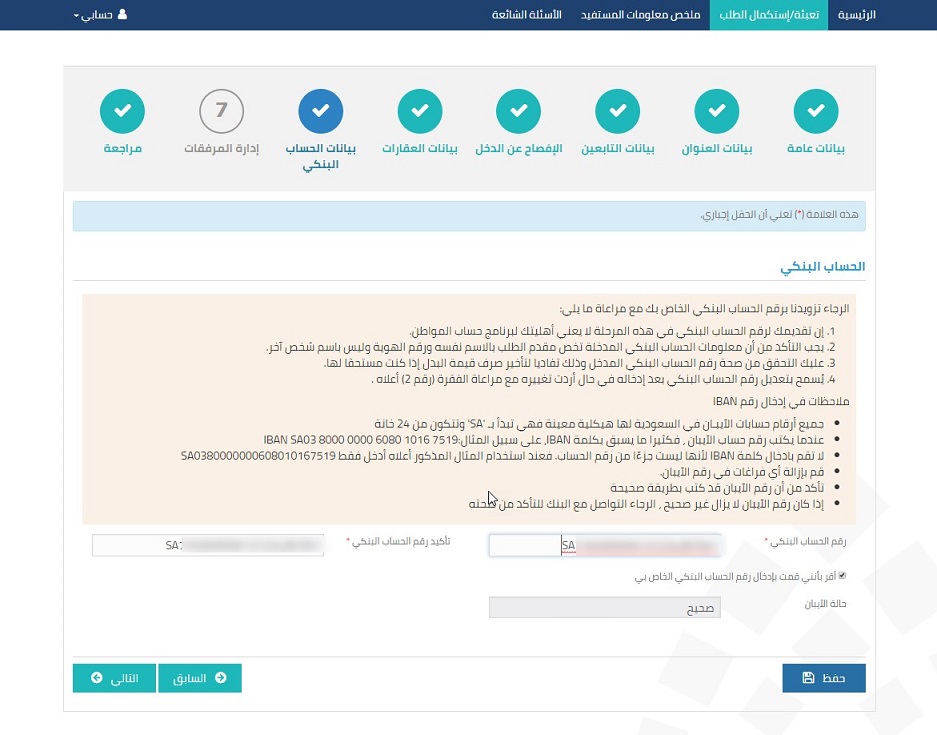Open the الأسئلة الشائعة FAQ tab
Screen dimensions: 937x735
pyautogui.click(x=526, y=14)
